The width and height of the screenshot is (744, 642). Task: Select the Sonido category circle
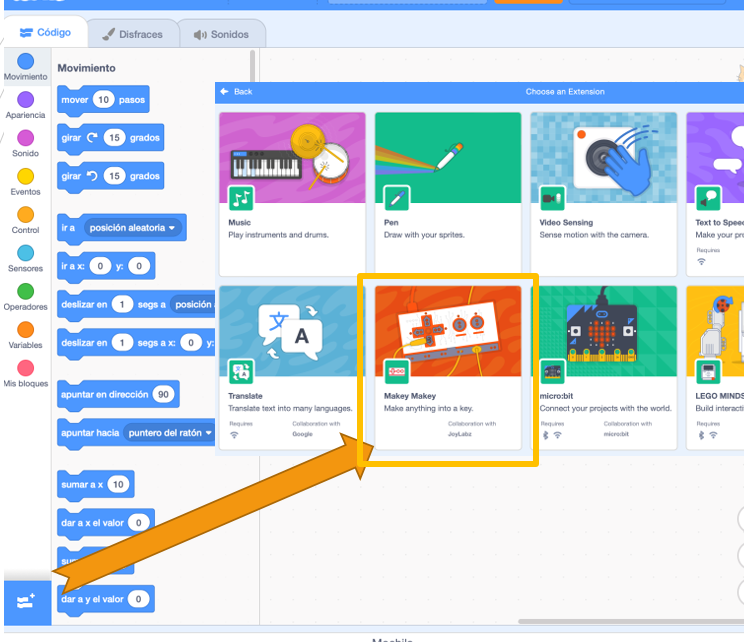pos(26,138)
